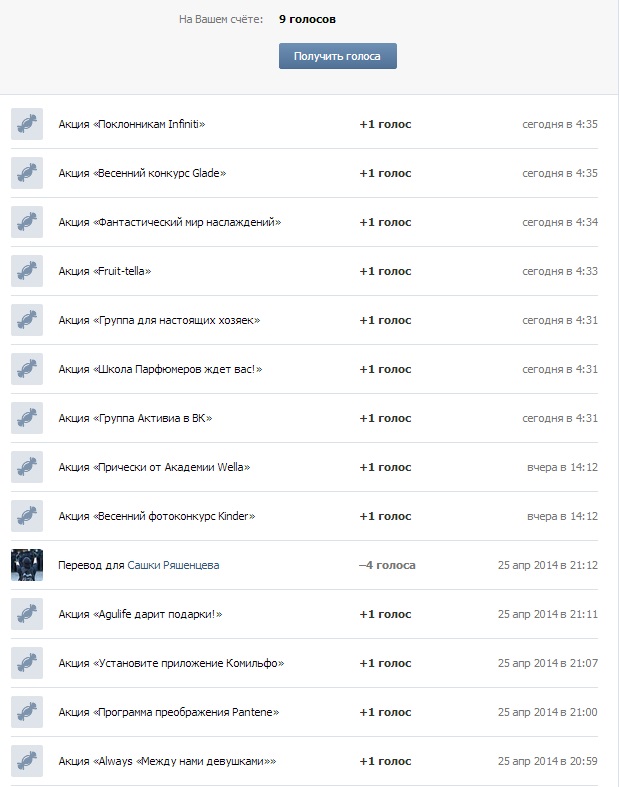Click candy icon beside 'Agulife дарит подарки!'
Image resolution: width=619 pixels, height=787 pixels.
coord(27,614)
